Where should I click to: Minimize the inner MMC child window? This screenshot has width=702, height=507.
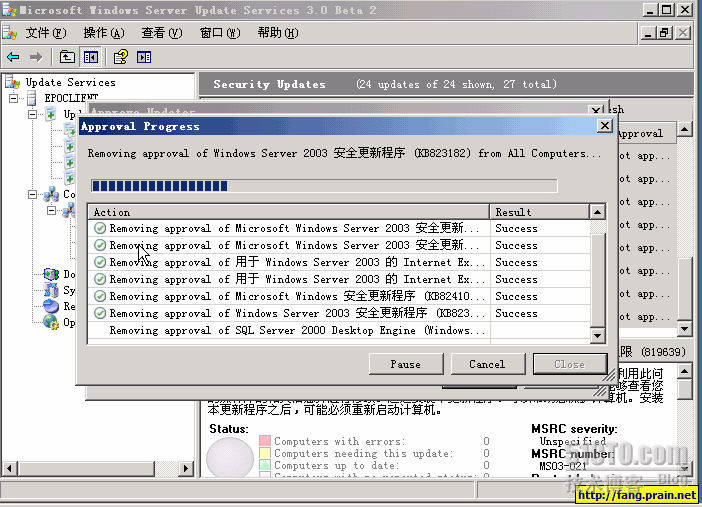[x=648, y=33]
